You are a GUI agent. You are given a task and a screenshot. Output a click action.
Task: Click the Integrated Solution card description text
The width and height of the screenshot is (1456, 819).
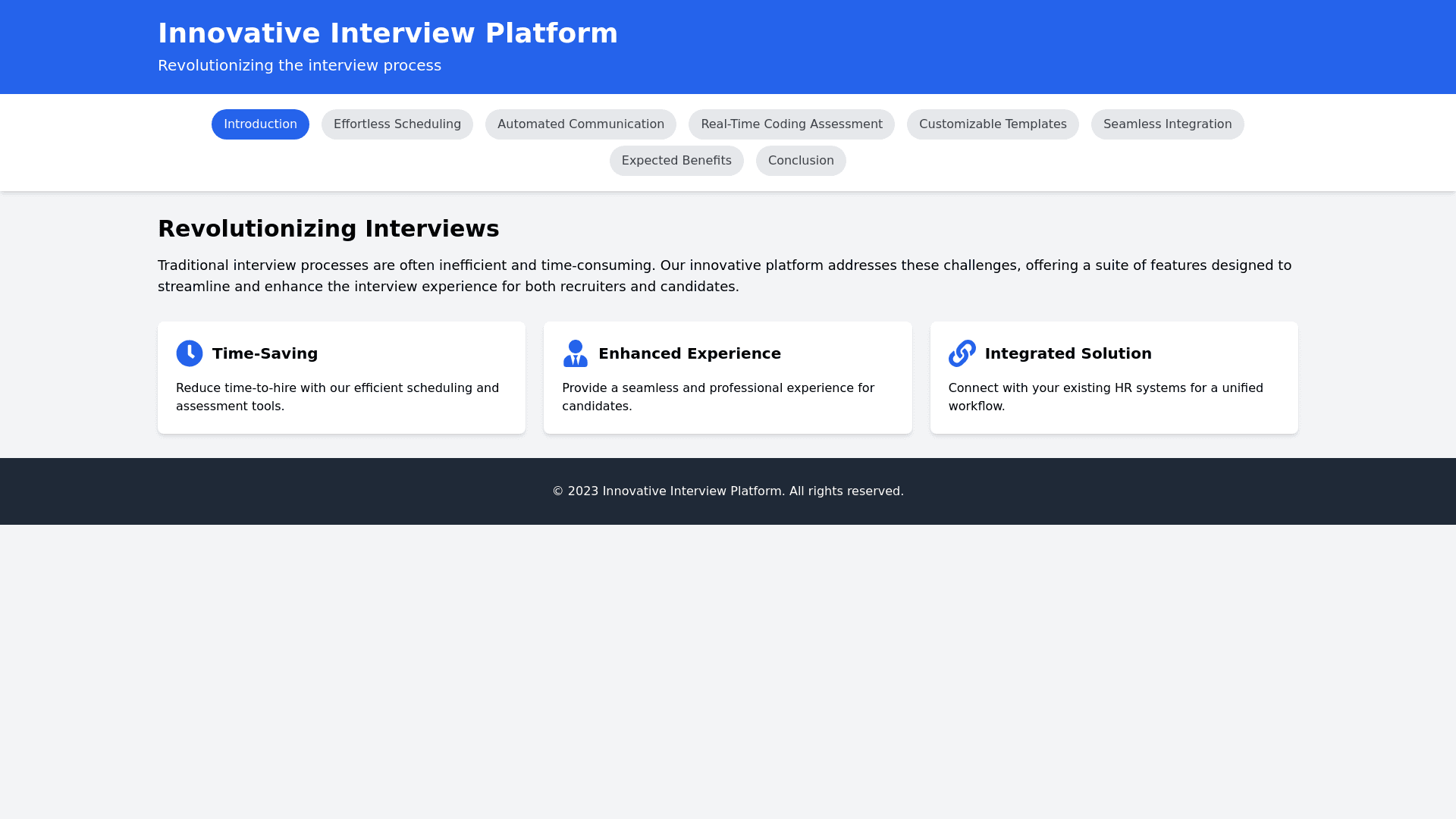pyautogui.click(x=1105, y=397)
